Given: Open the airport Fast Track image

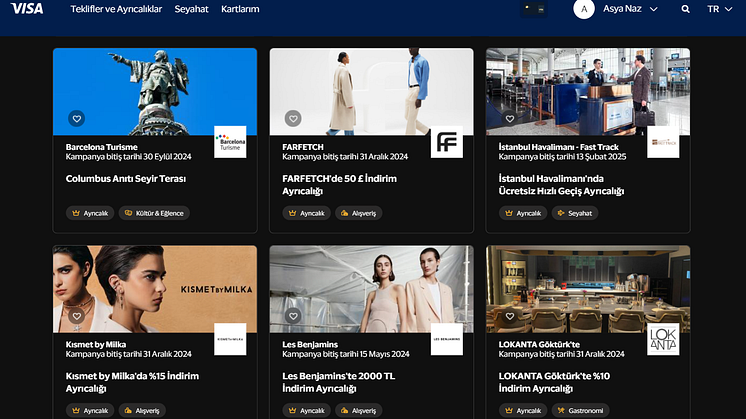Looking at the screenshot, I should tap(588, 91).
